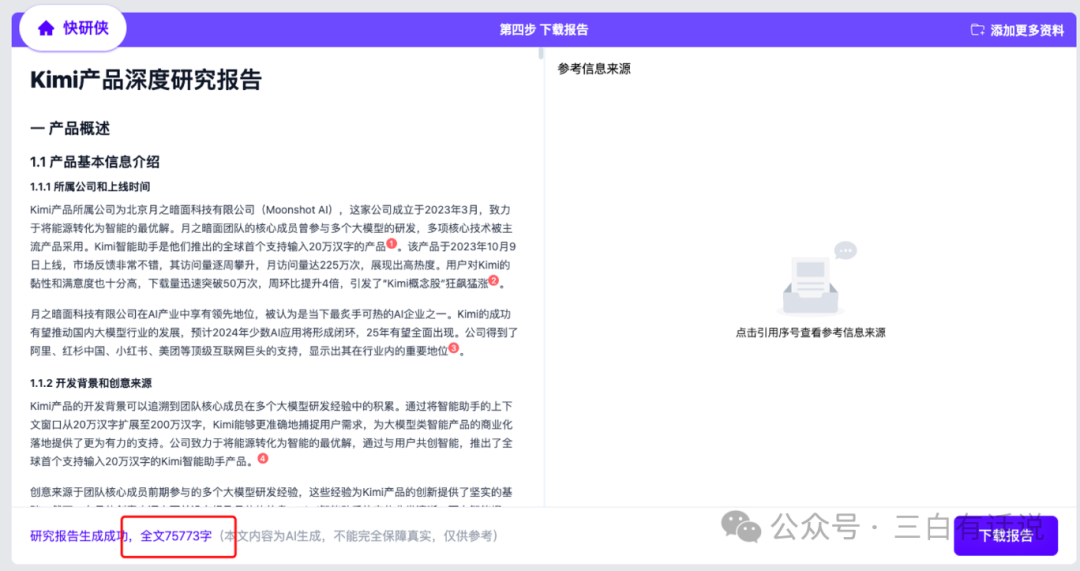Click the 下载报告 button
This screenshot has height=571, width=1080.
1006,536
